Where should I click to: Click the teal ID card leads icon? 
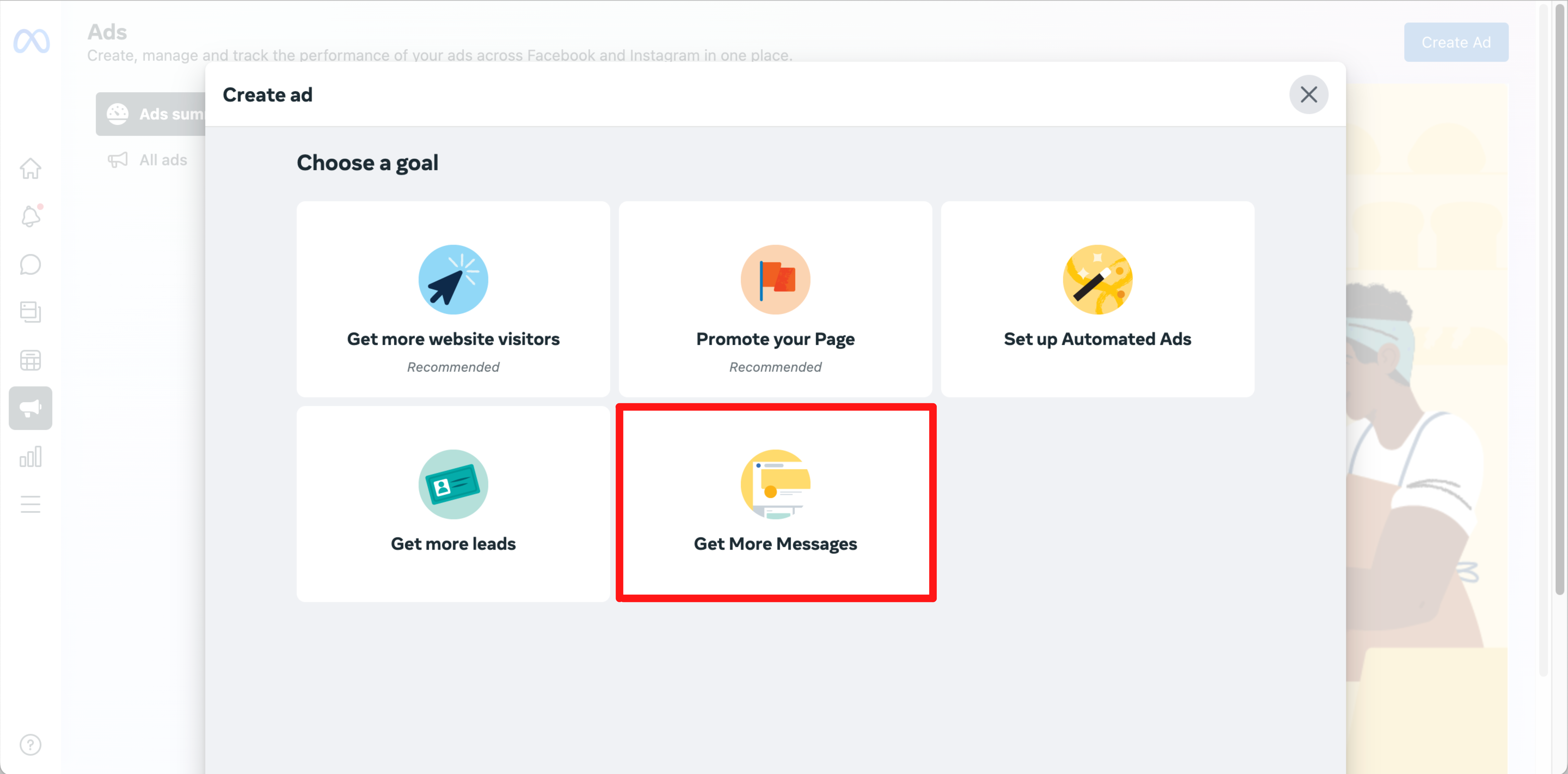[x=453, y=484]
